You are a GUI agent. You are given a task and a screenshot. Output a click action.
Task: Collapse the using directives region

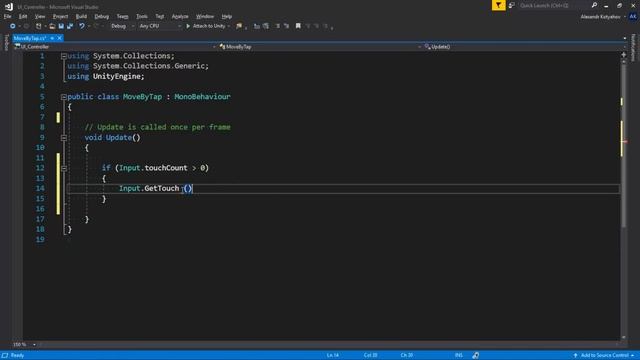64,56
